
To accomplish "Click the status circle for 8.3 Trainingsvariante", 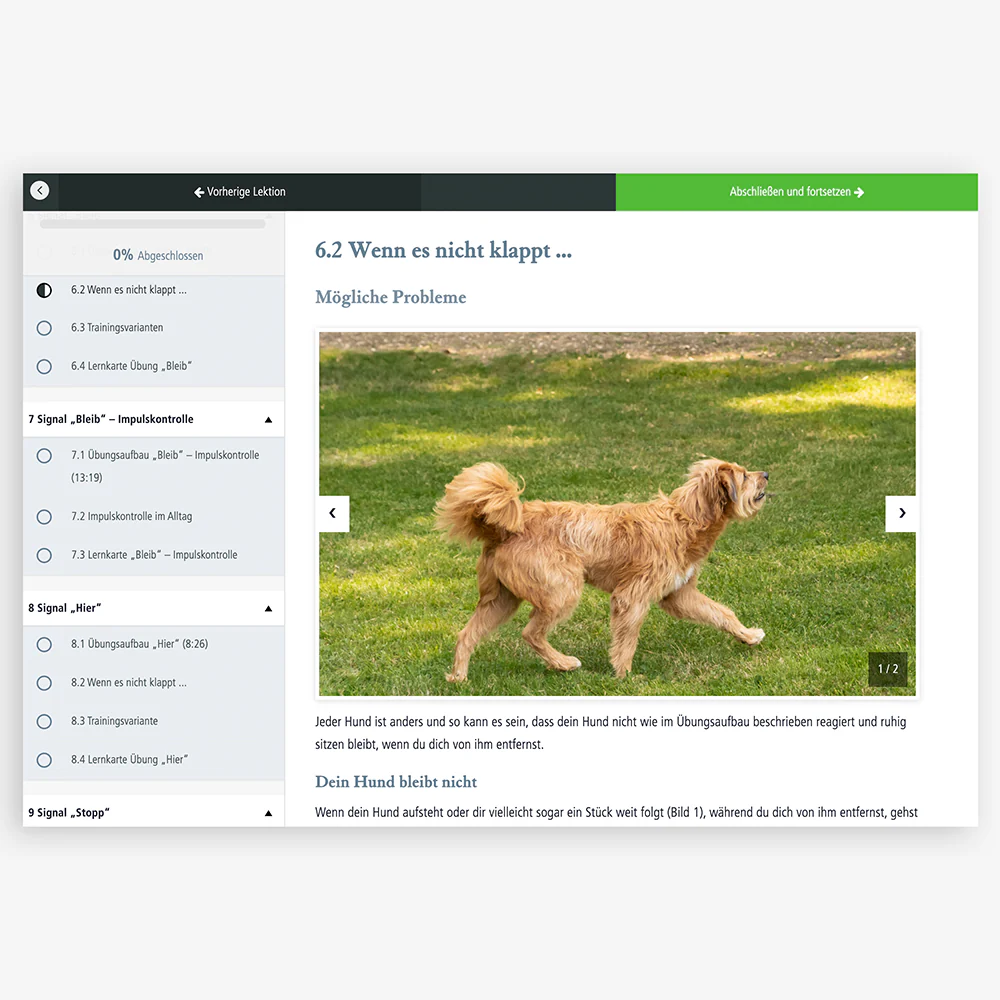I will [x=44, y=721].
